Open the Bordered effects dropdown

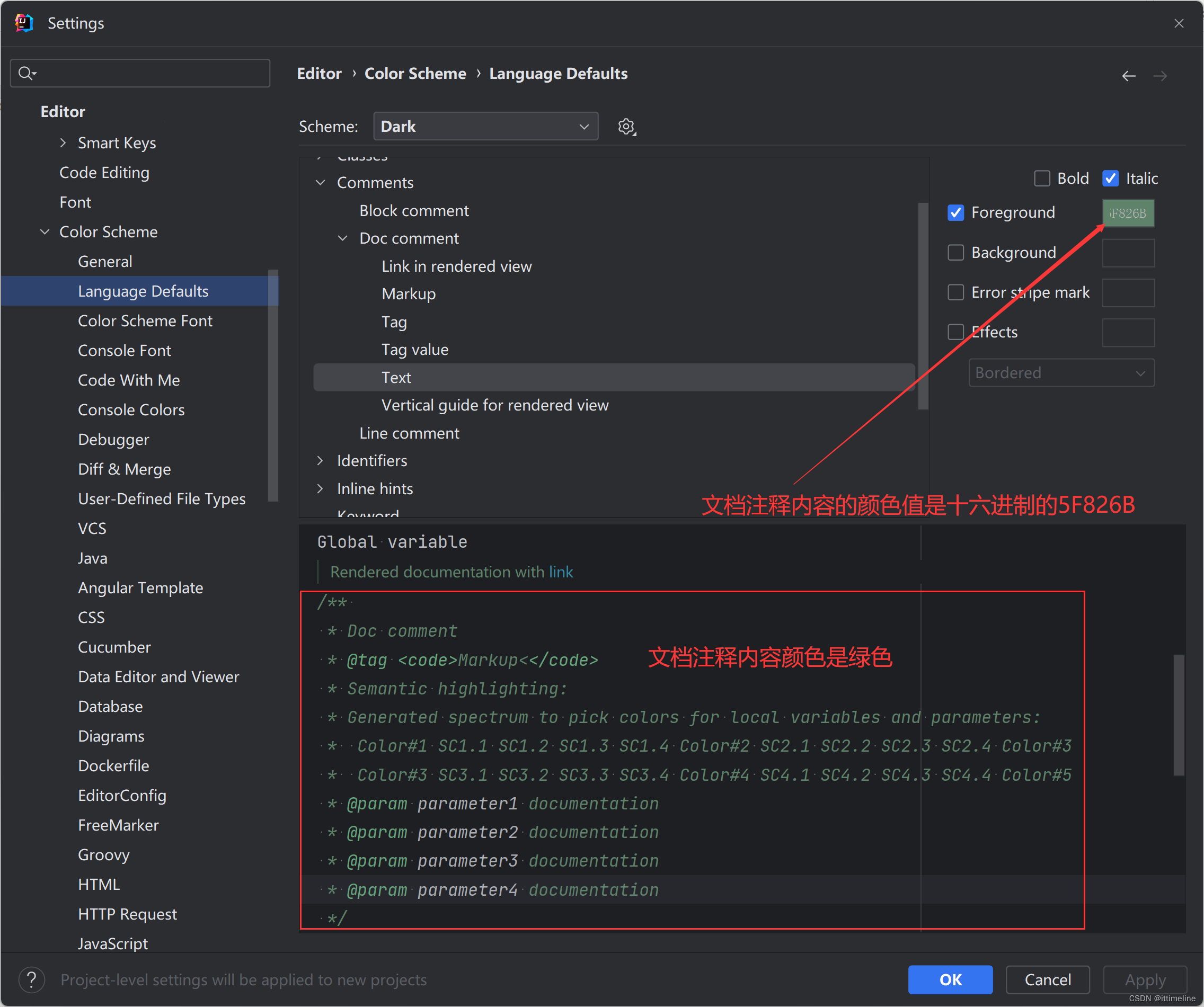point(1061,372)
